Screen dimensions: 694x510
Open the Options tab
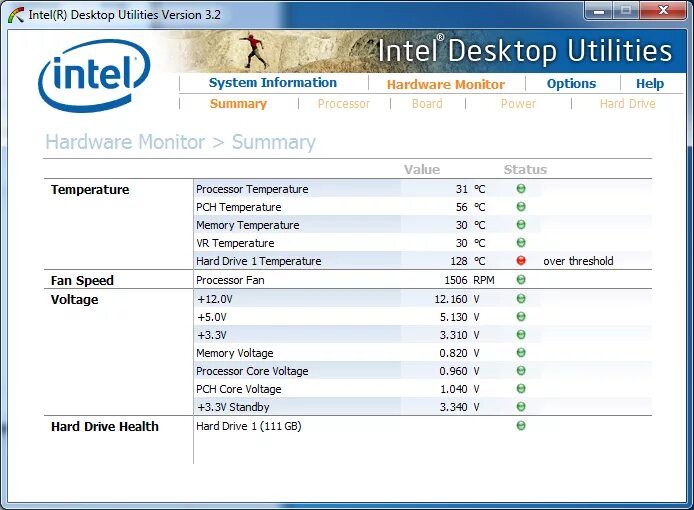click(571, 84)
